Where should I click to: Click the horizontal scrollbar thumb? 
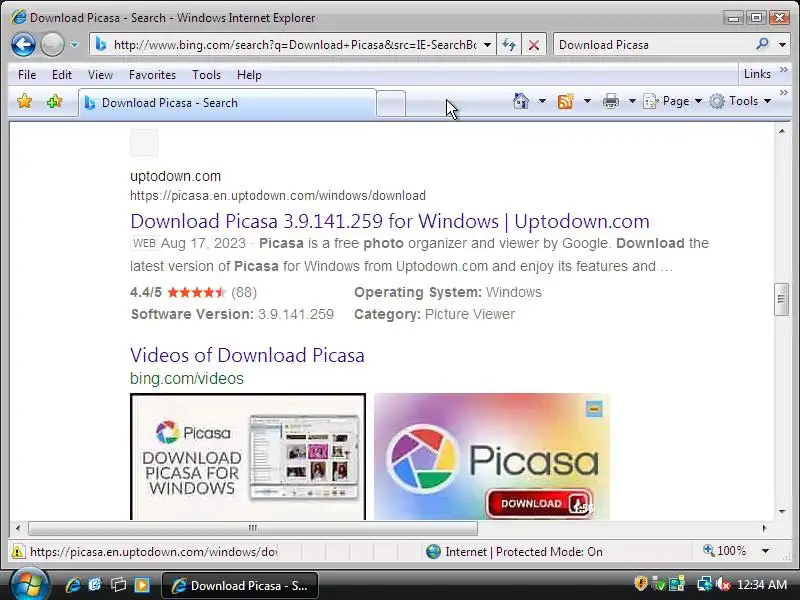[x=253, y=528]
